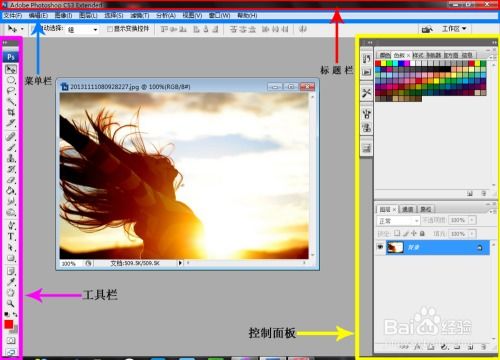Viewport: 500px width, 360px height.
Task: Pick the cyan swatch in top row
Action: tap(396, 63)
